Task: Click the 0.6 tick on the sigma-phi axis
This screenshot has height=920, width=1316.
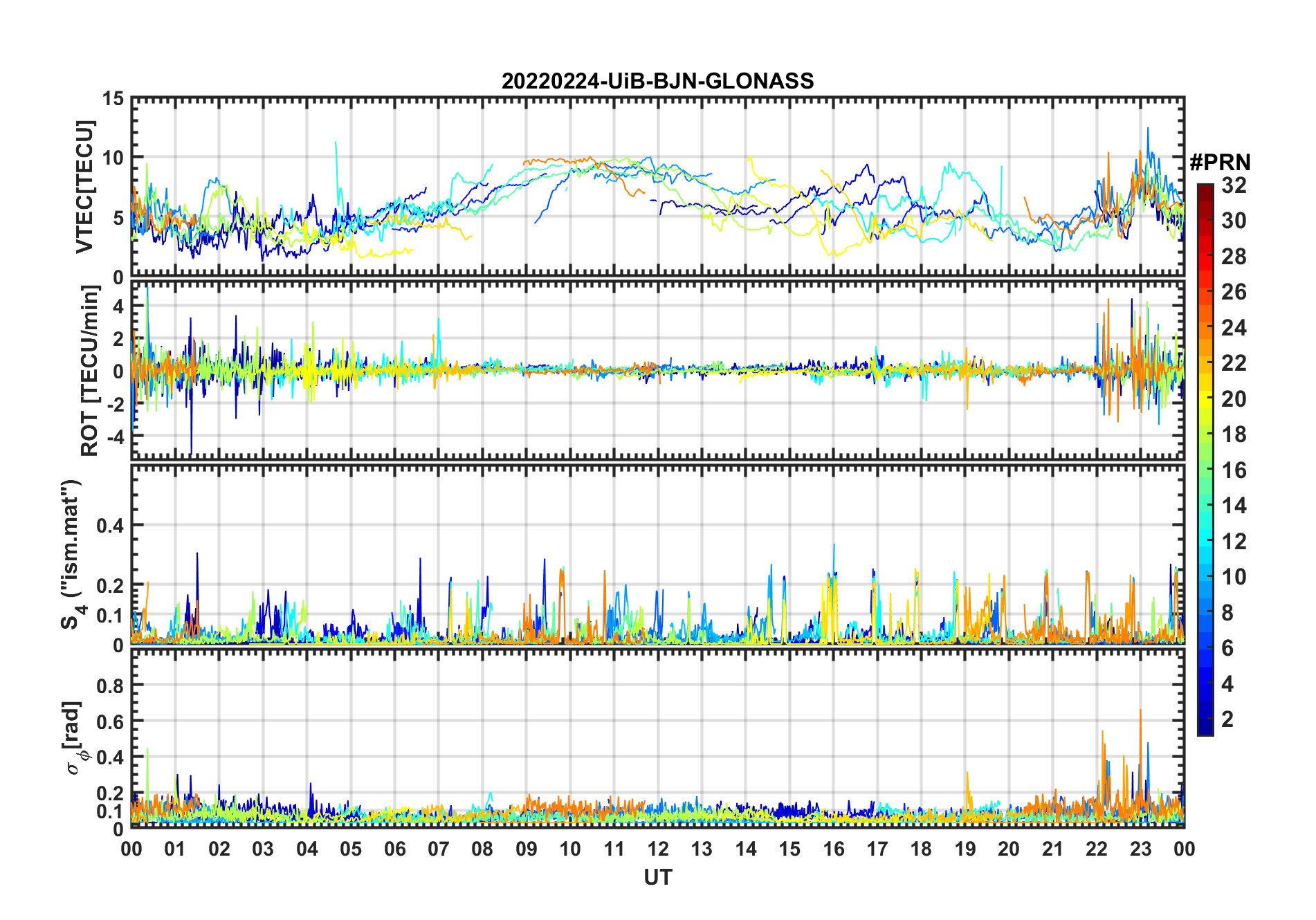Action: click(x=111, y=721)
